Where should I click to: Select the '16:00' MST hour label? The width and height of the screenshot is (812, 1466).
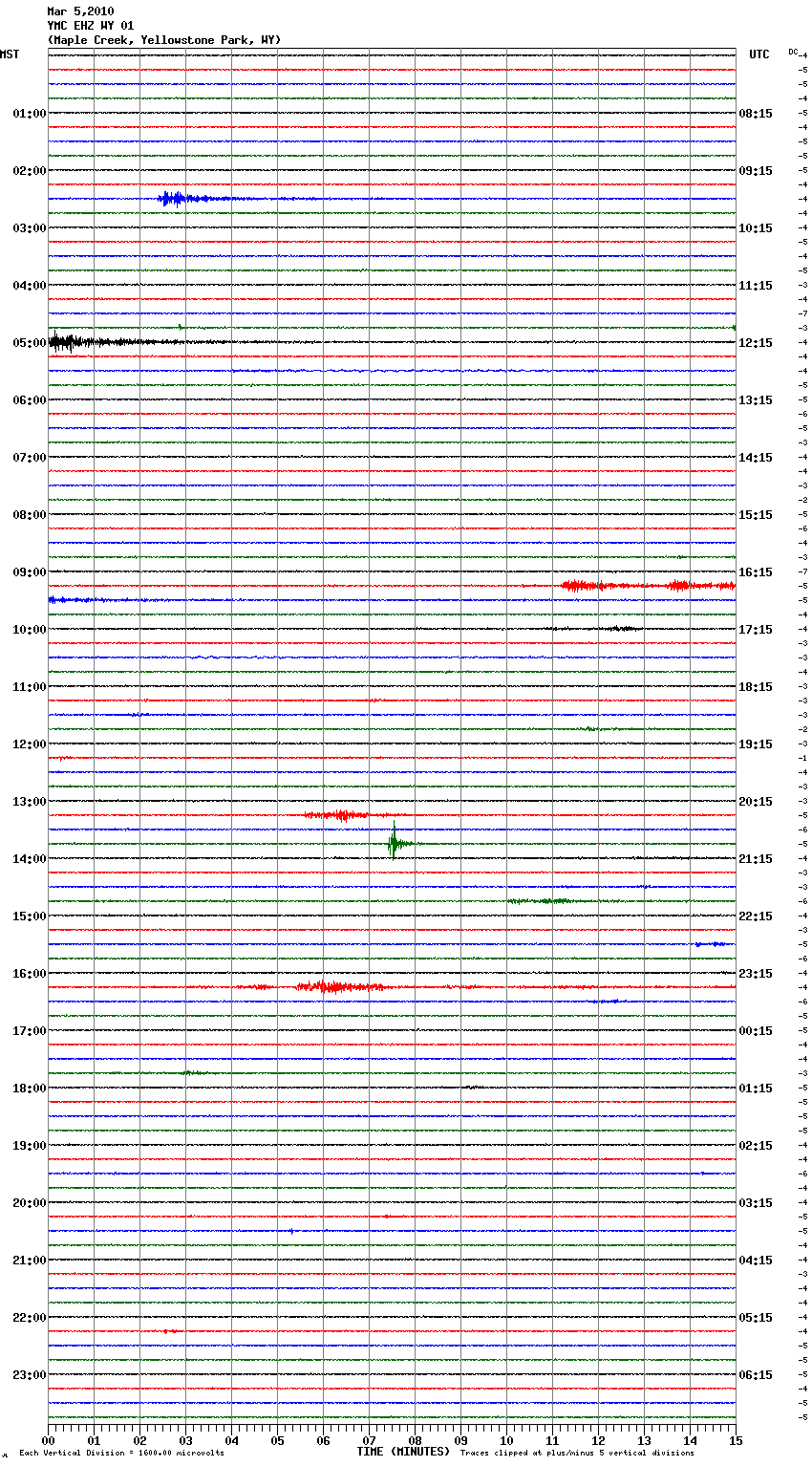tap(30, 974)
